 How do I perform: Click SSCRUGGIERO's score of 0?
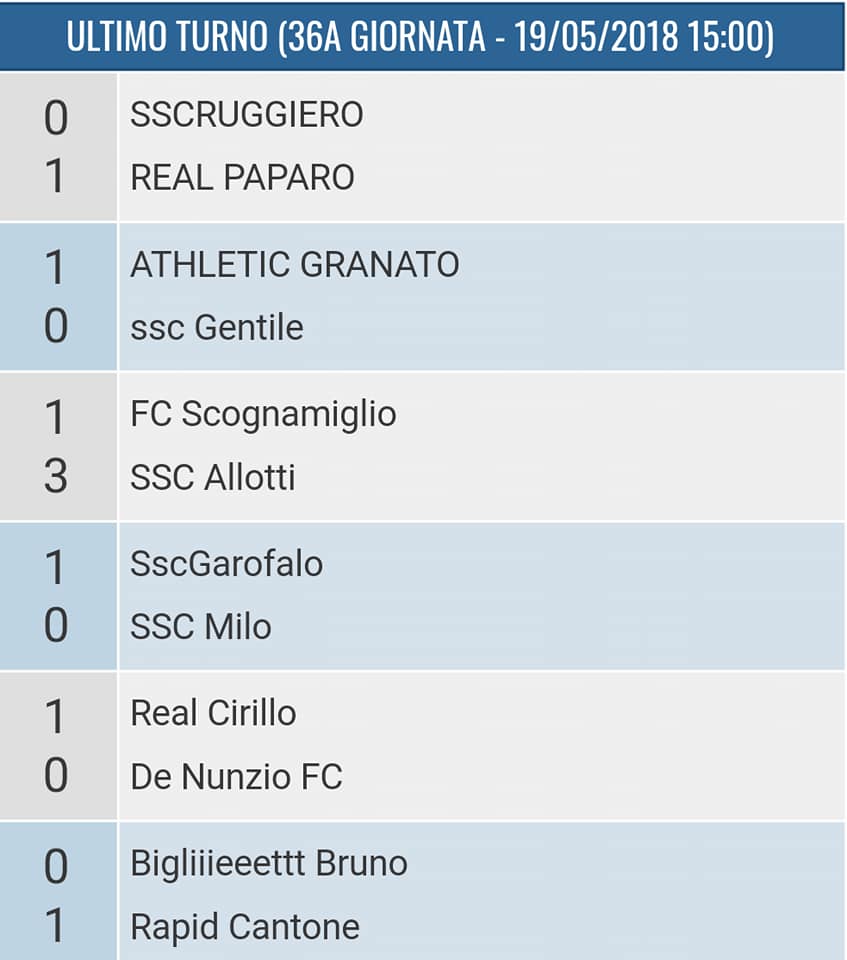pyautogui.click(x=56, y=118)
